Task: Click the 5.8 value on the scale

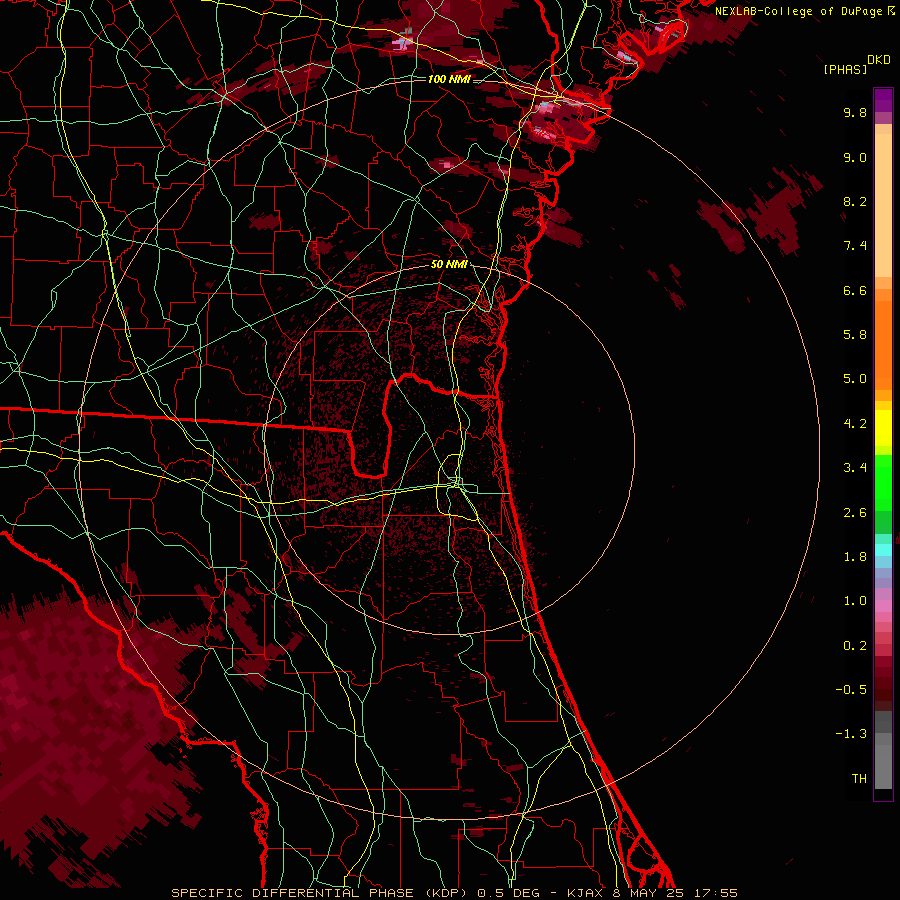Action: [855, 335]
